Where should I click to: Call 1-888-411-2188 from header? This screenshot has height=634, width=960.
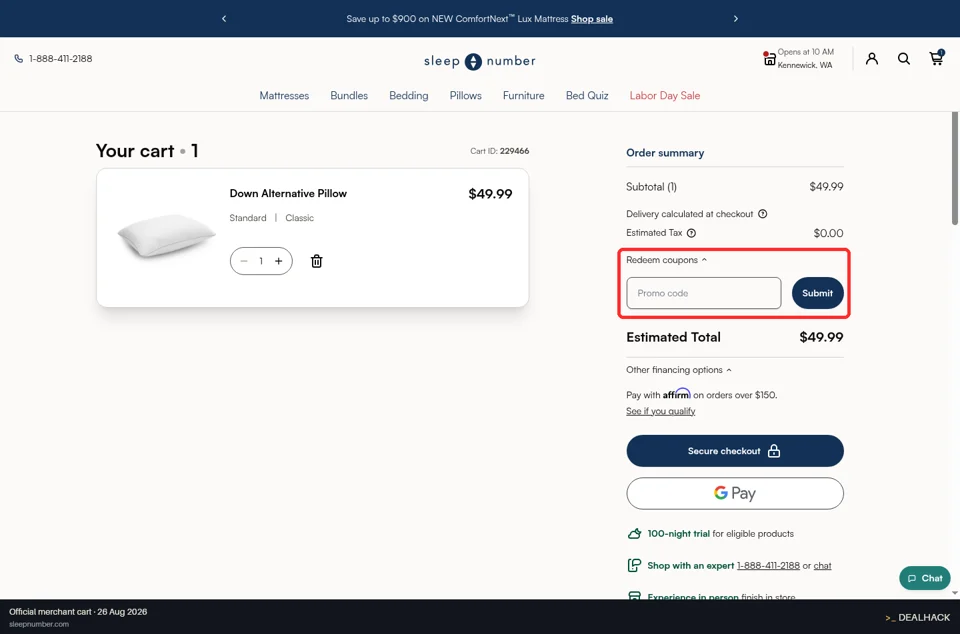[61, 59]
